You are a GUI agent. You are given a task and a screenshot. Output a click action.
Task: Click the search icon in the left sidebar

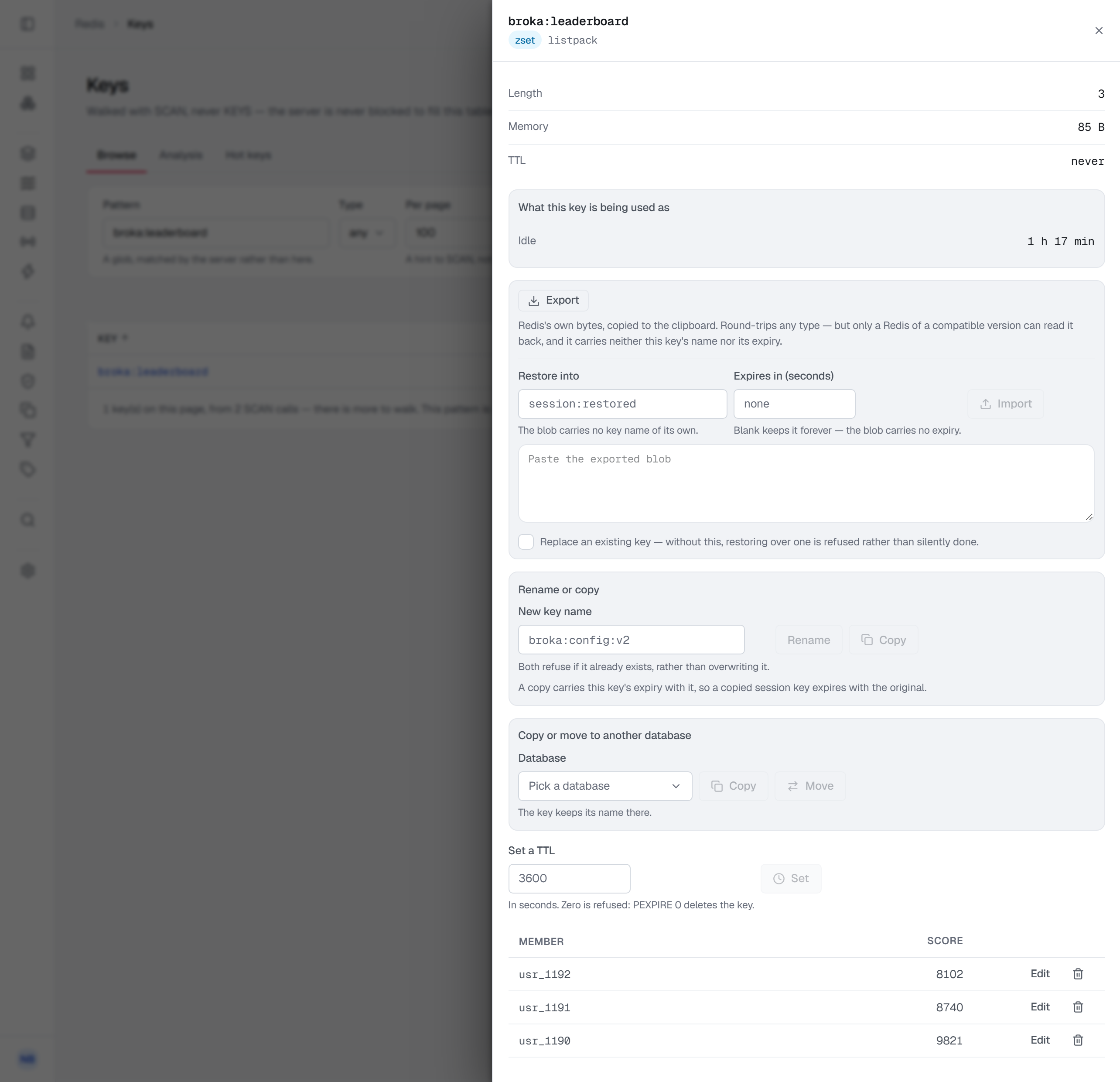tap(27, 520)
